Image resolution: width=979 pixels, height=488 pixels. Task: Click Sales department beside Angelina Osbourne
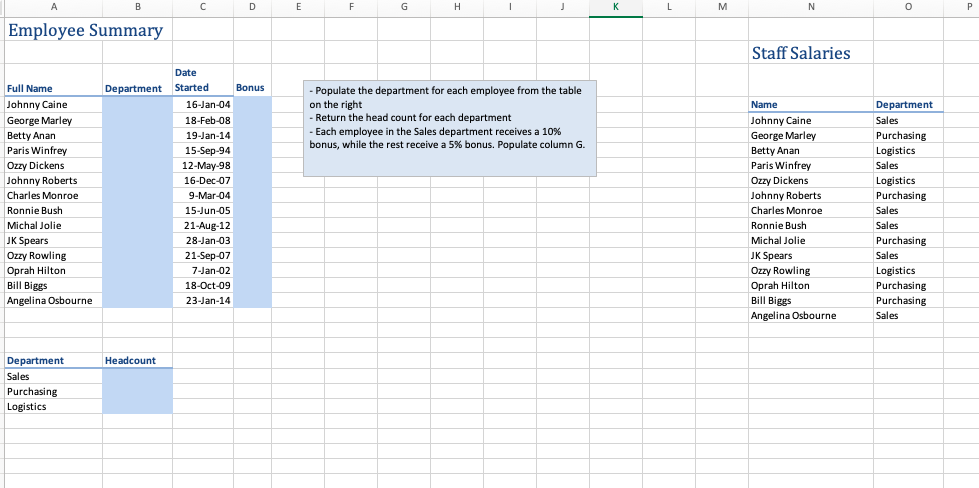908,315
